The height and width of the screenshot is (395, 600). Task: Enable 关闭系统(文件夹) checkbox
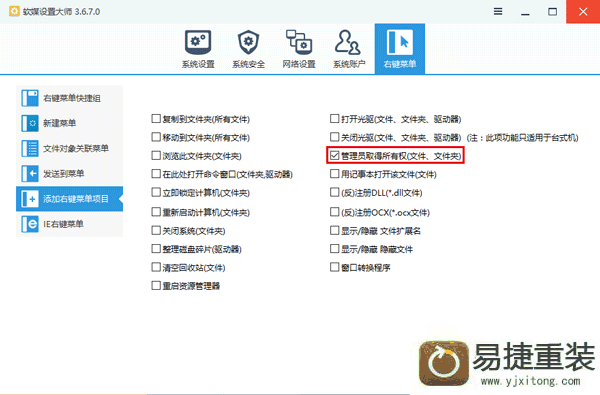pyautogui.click(x=156, y=230)
